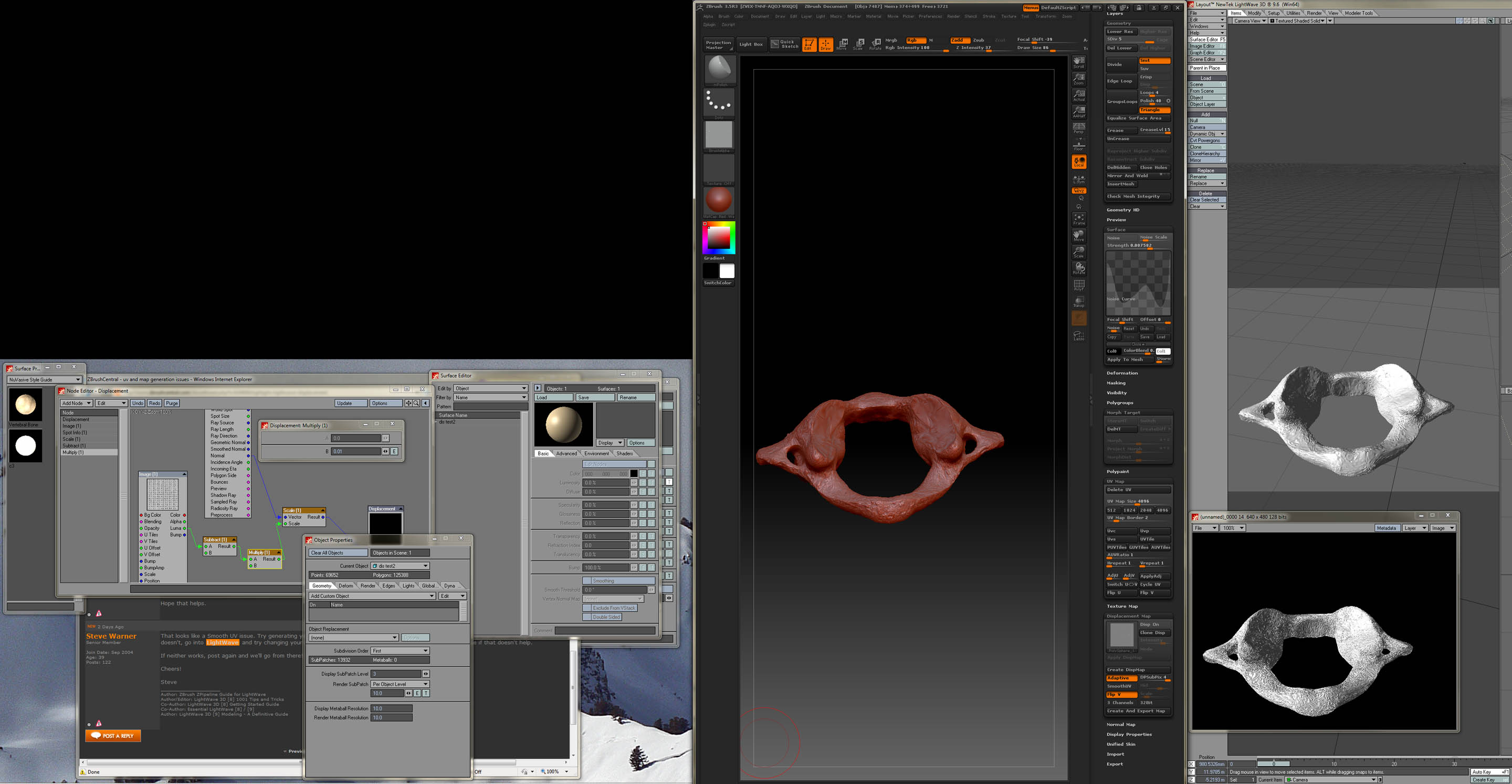This screenshot has width=1512, height=784.
Task: Open the Camera View dropdown in LightWave
Action: (x=1248, y=20)
